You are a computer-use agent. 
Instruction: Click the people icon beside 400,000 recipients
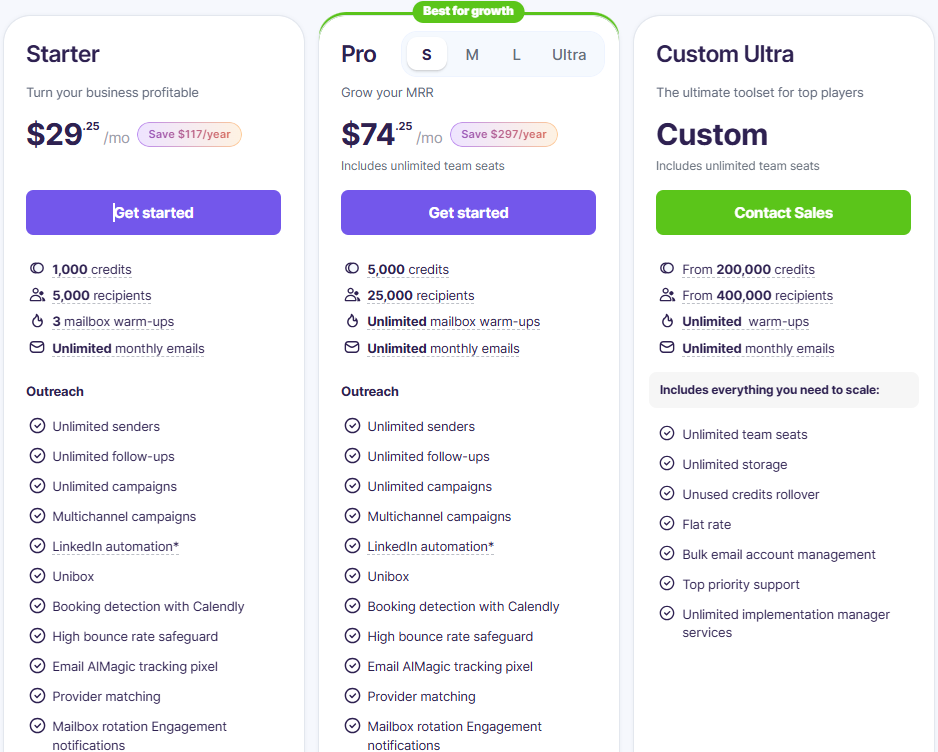667,295
